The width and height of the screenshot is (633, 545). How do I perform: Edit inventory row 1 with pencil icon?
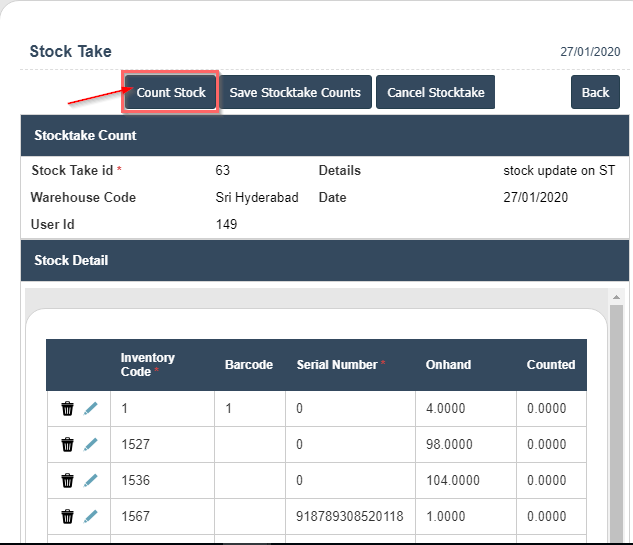click(x=91, y=408)
